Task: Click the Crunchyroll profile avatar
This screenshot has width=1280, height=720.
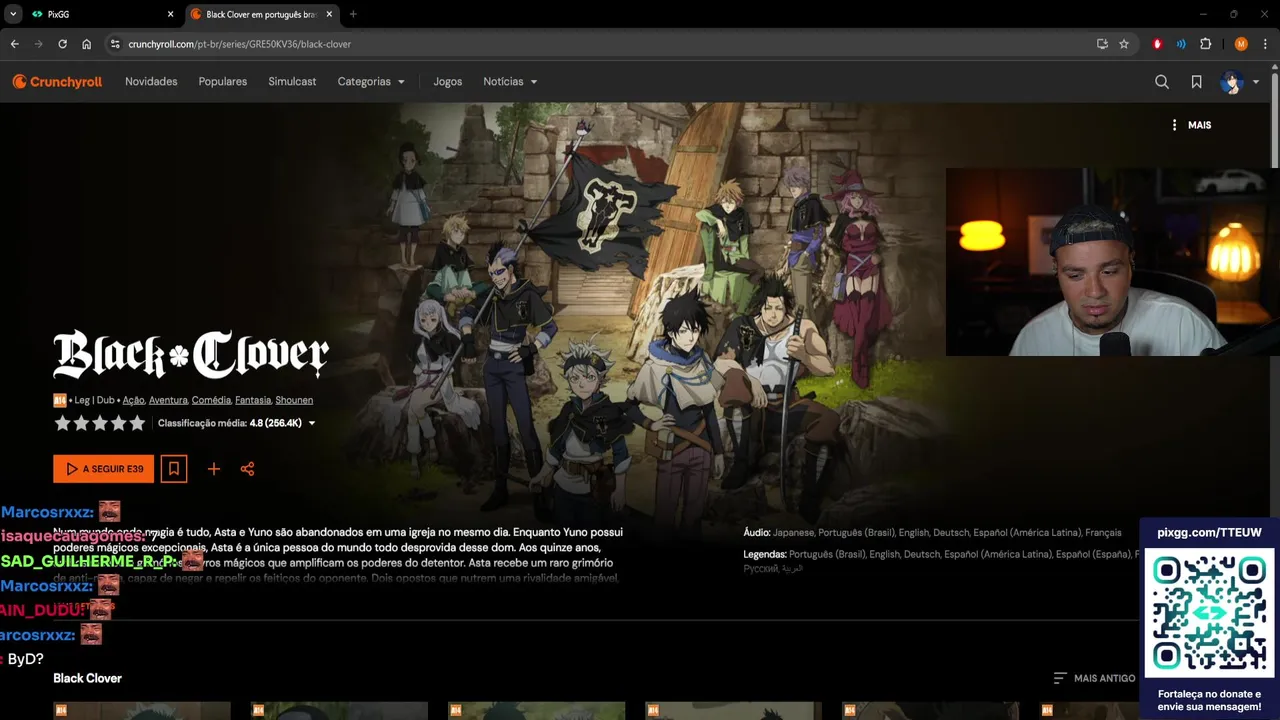Action: point(1232,82)
